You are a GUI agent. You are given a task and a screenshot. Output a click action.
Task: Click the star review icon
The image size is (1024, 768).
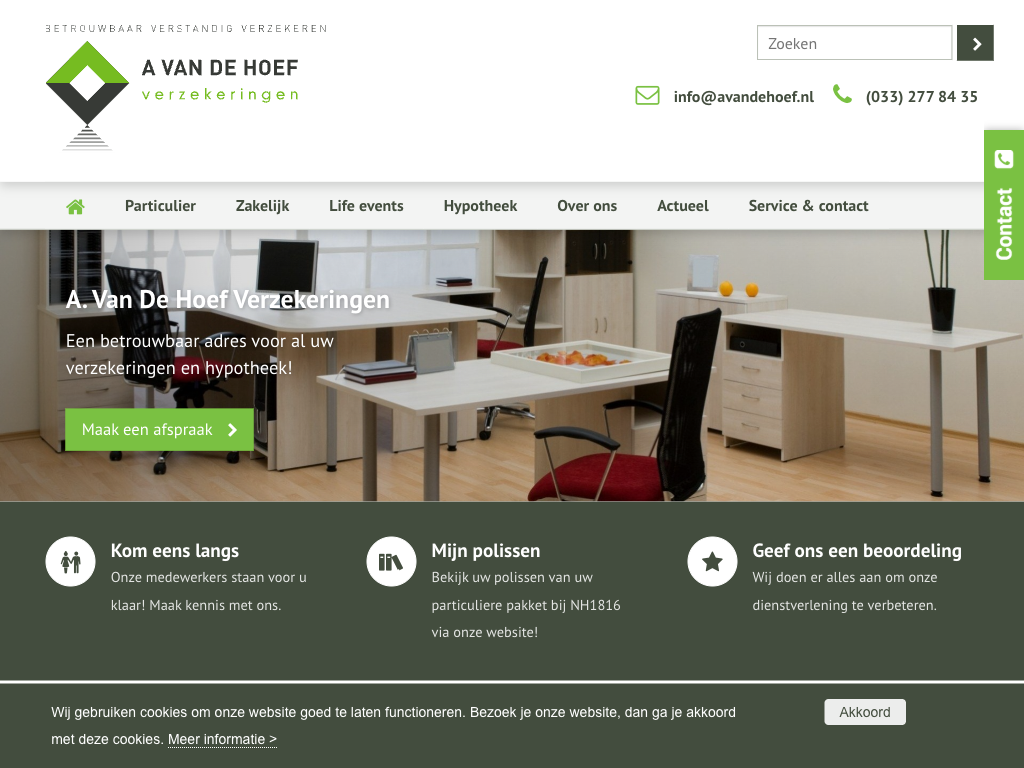[x=712, y=562]
